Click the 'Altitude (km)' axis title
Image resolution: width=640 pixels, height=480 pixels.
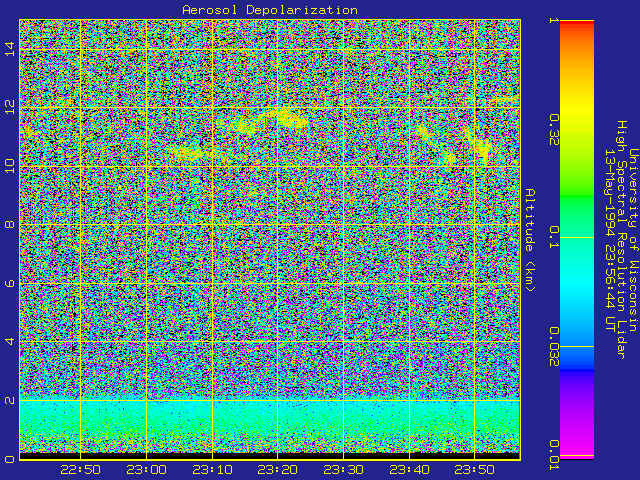click(x=530, y=240)
